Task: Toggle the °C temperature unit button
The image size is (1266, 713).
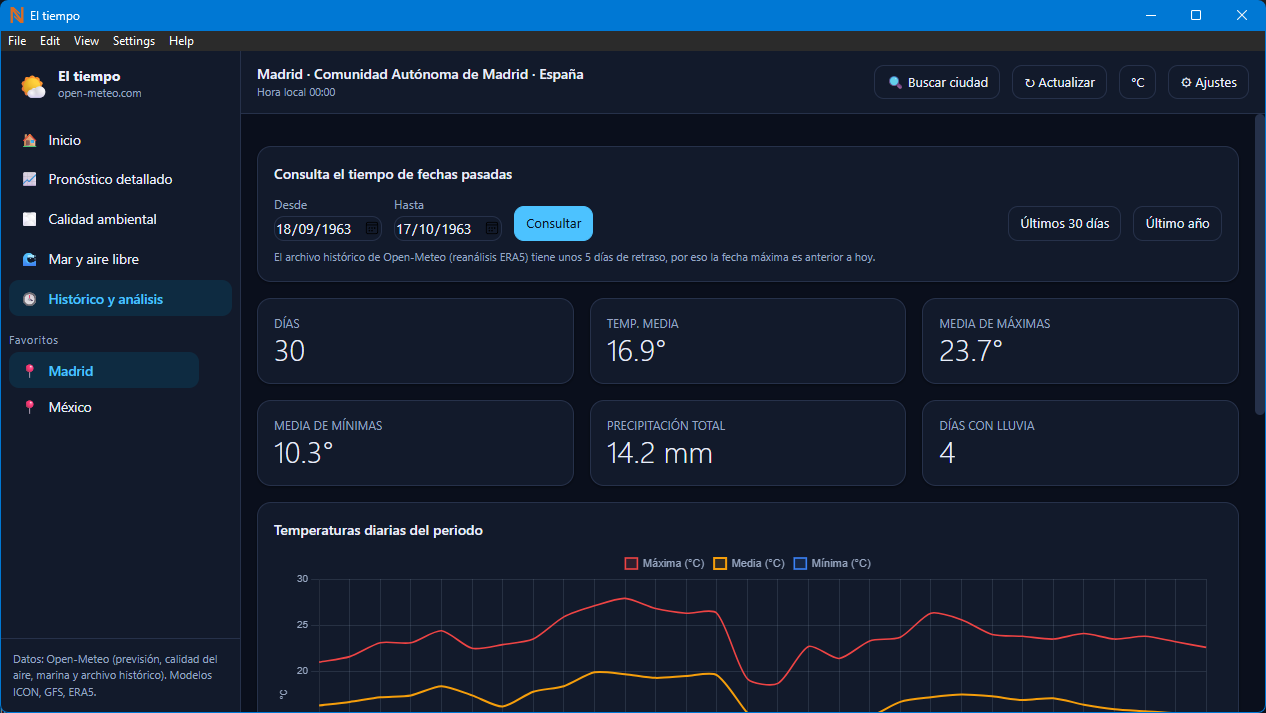Action: (1137, 83)
